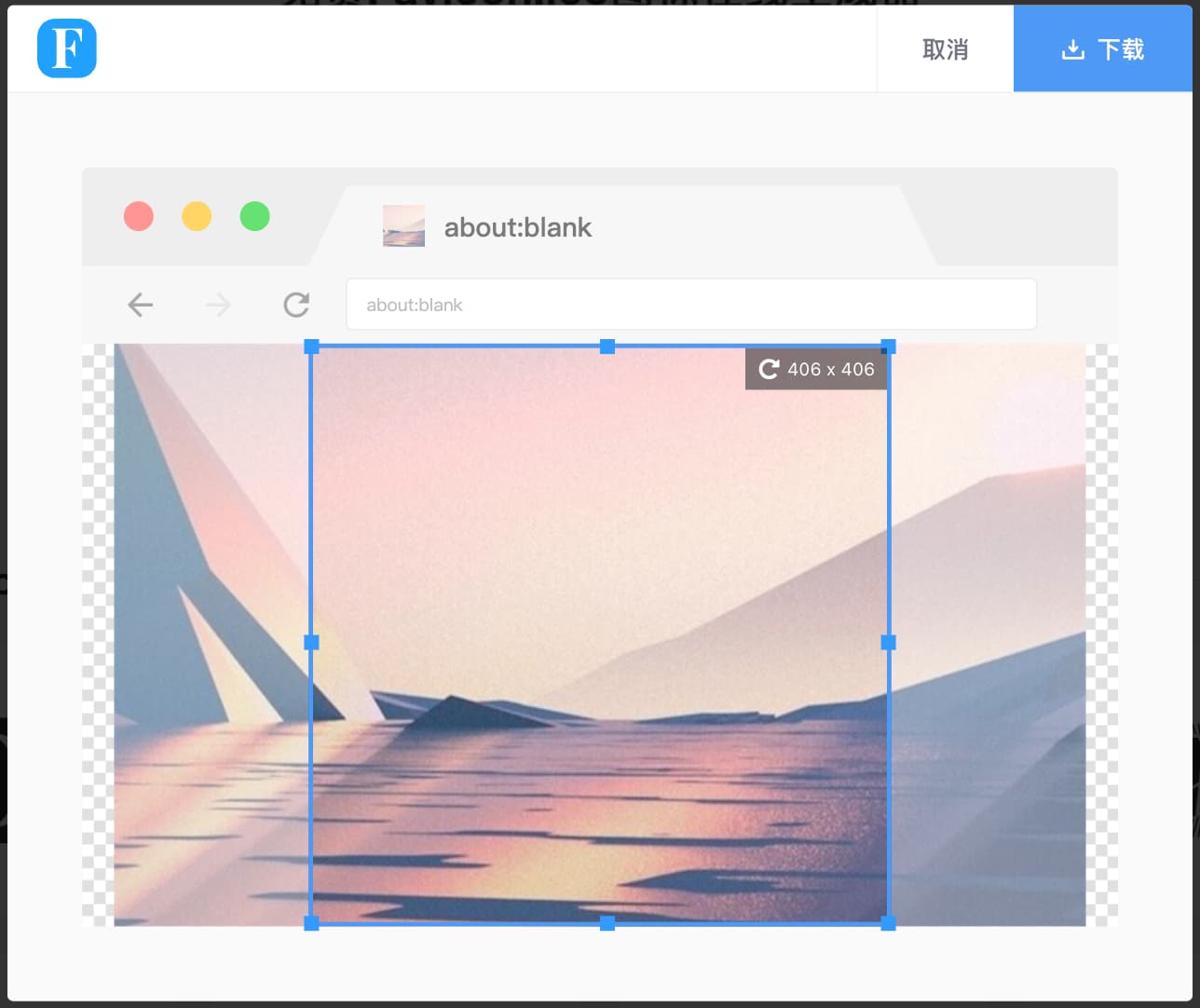Click the top-left crop handle
Image resolution: width=1200 pixels, height=1008 pixels.
coord(312,347)
